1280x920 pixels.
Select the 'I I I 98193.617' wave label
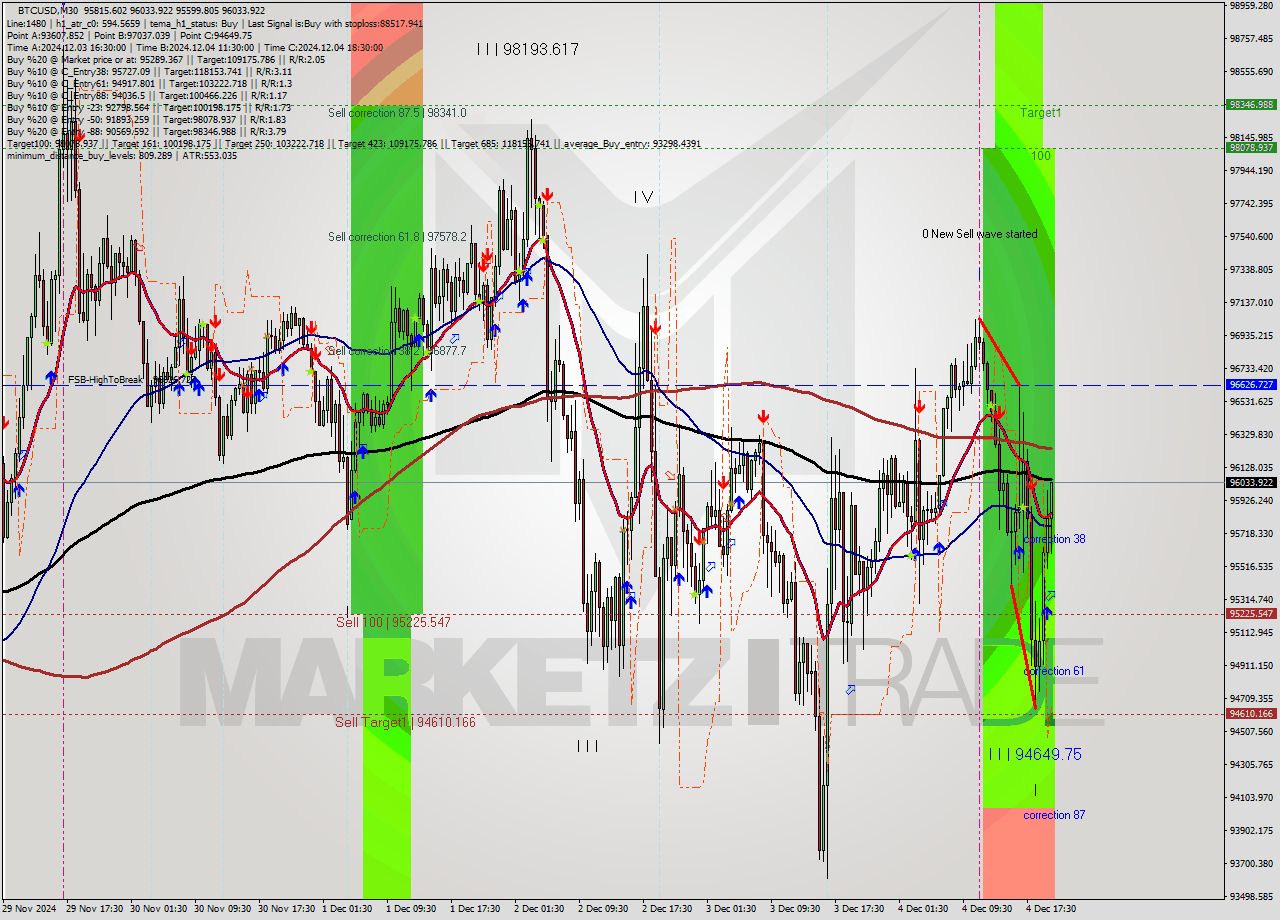click(527, 49)
